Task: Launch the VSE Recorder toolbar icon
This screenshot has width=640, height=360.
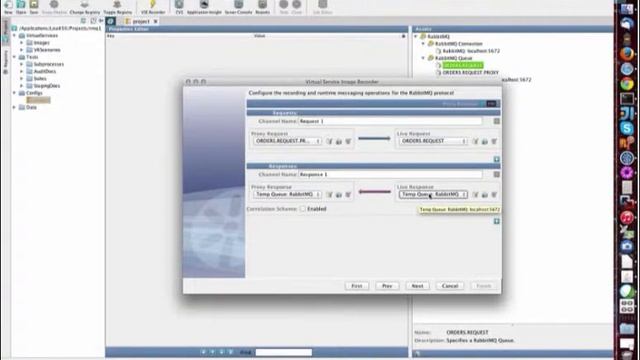Action: coord(153,7)
